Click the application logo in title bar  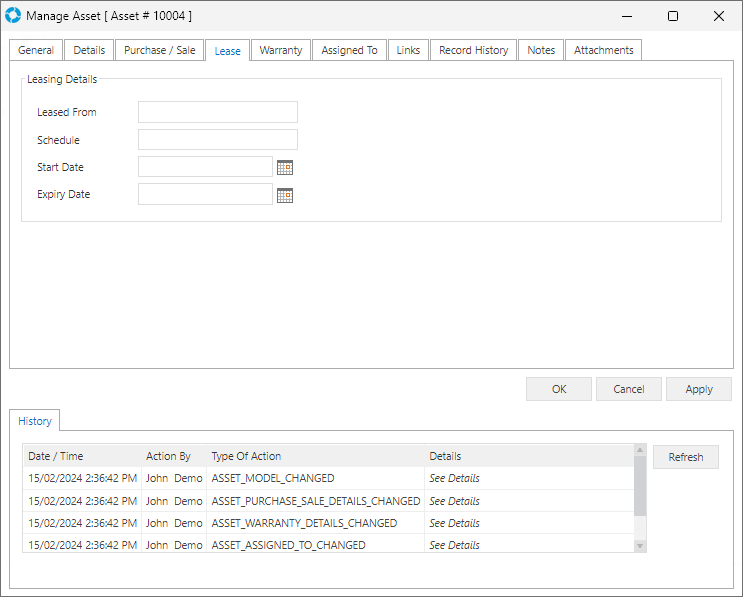click(14, 16)
